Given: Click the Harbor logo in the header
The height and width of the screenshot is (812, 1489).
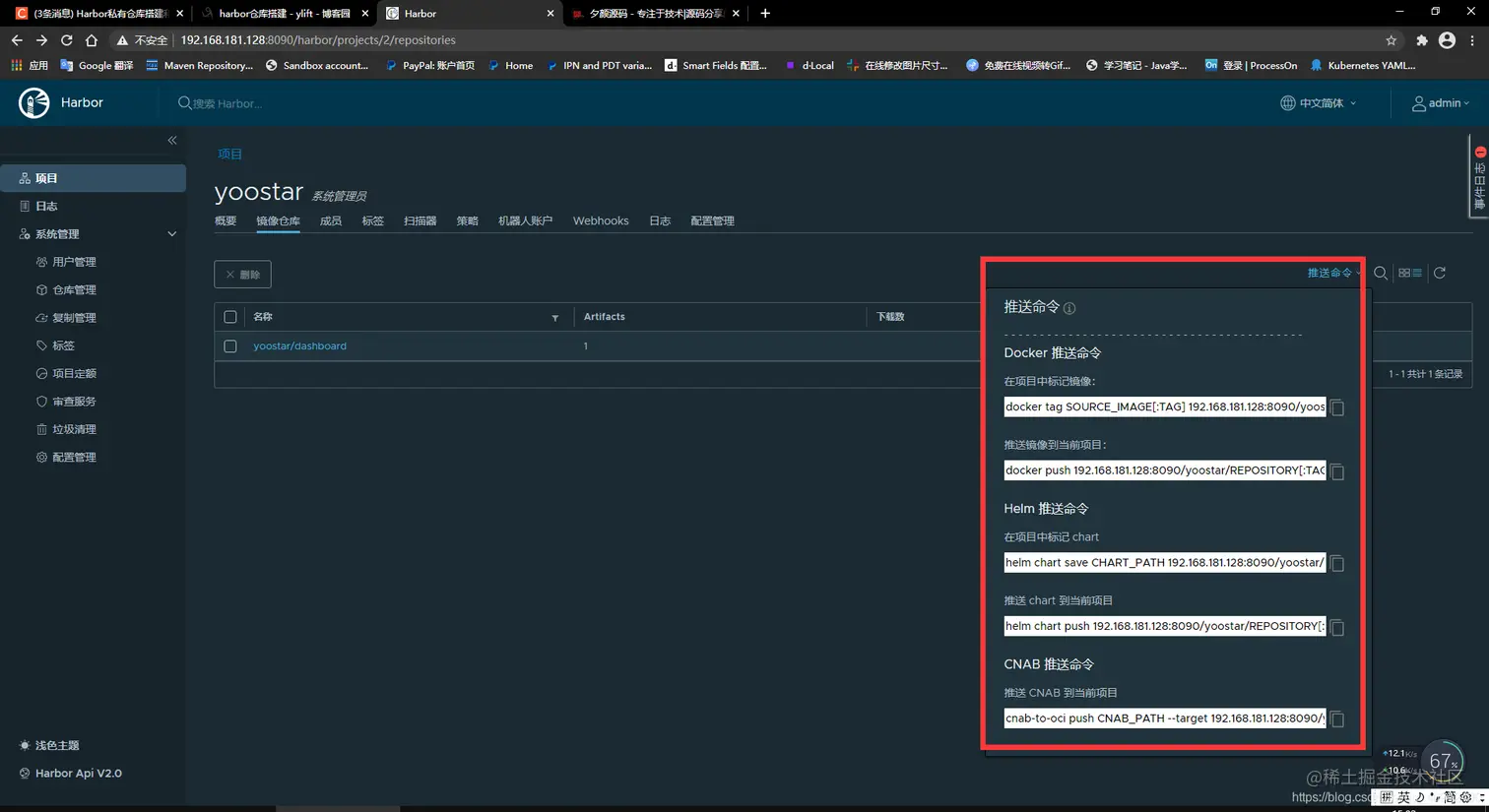Looking at the screenshot, I should click(x=34, y=102).
